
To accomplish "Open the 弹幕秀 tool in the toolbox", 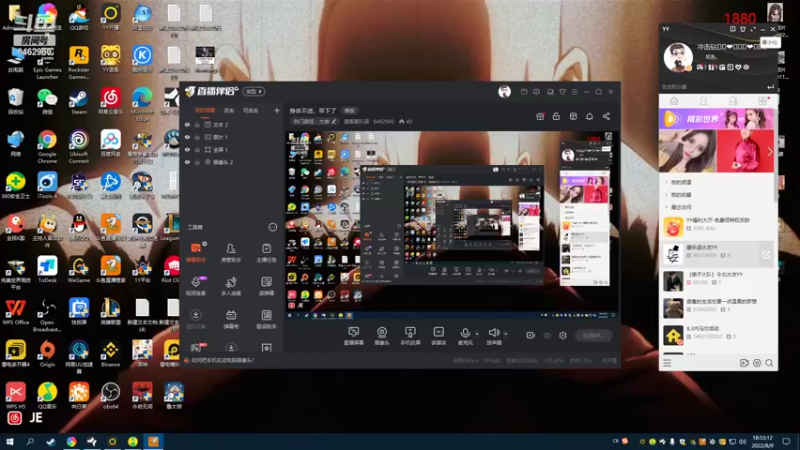I will [231, 319].
